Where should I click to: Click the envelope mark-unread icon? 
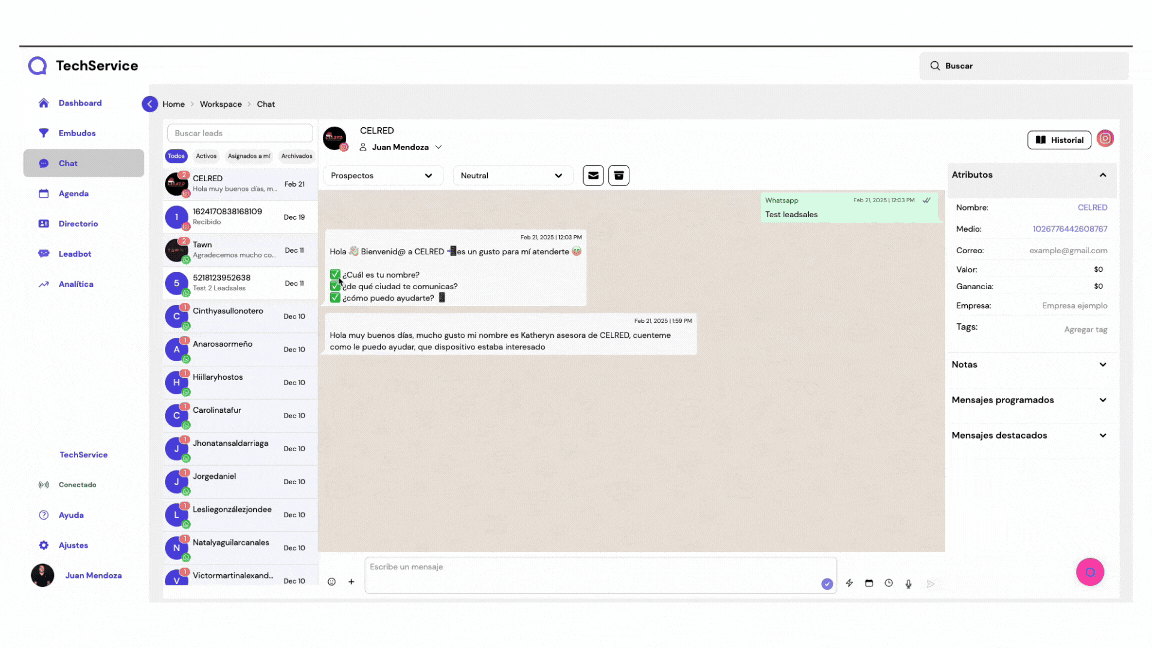click(x=594, y=175)
